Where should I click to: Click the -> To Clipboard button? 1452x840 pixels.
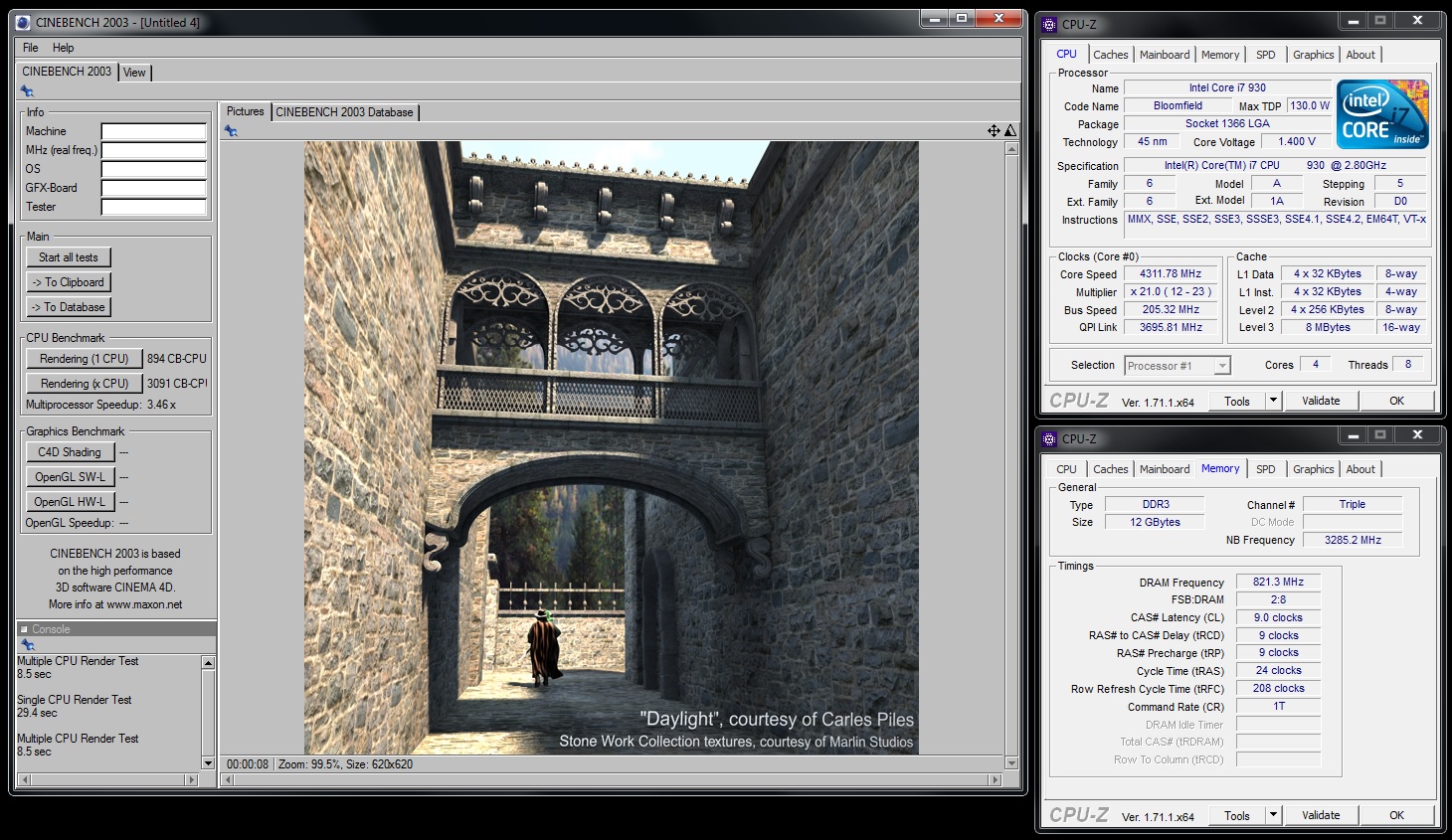(69, 282)
